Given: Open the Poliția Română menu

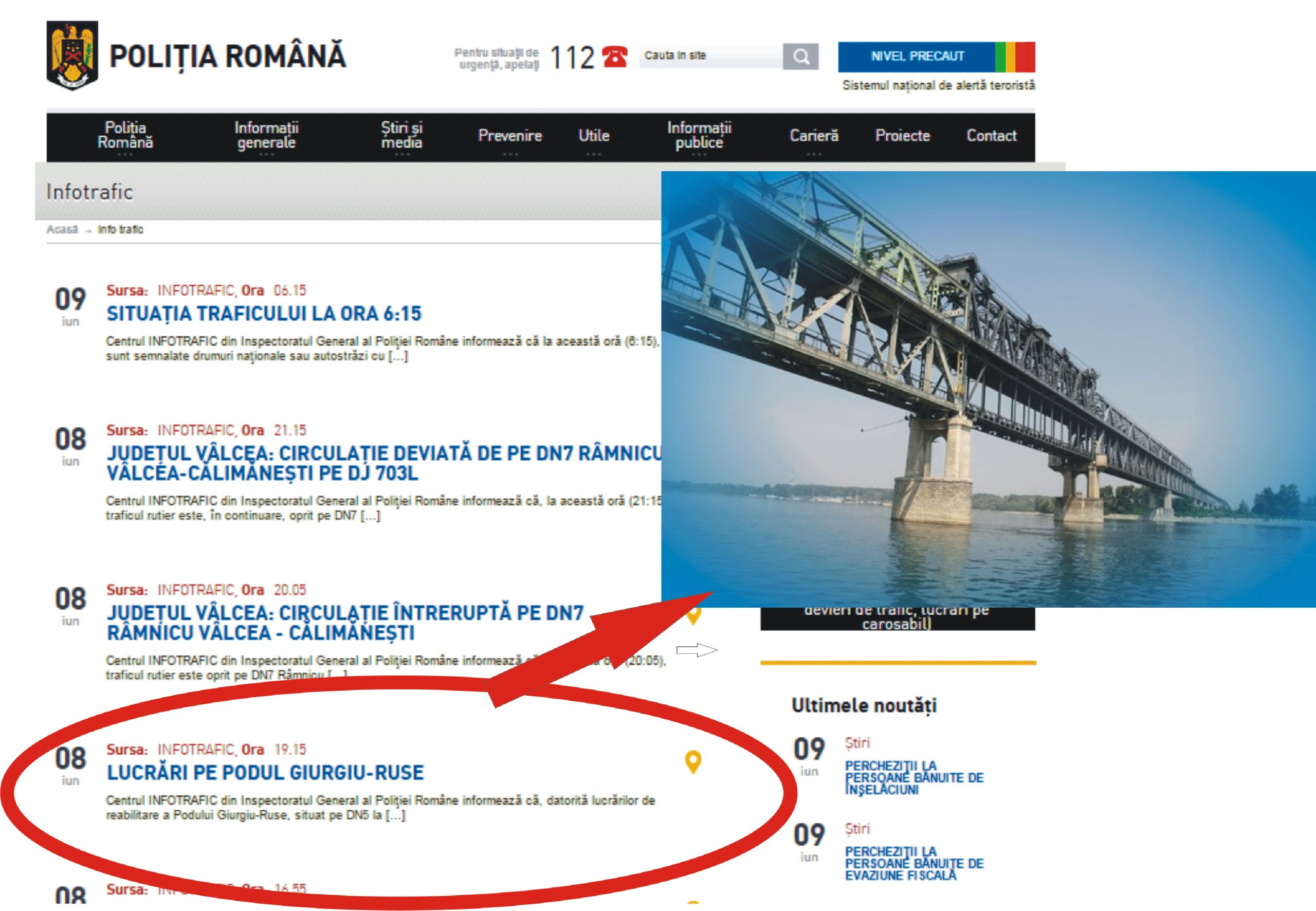Looking at the screenshot, I should (x=125, y=135).
